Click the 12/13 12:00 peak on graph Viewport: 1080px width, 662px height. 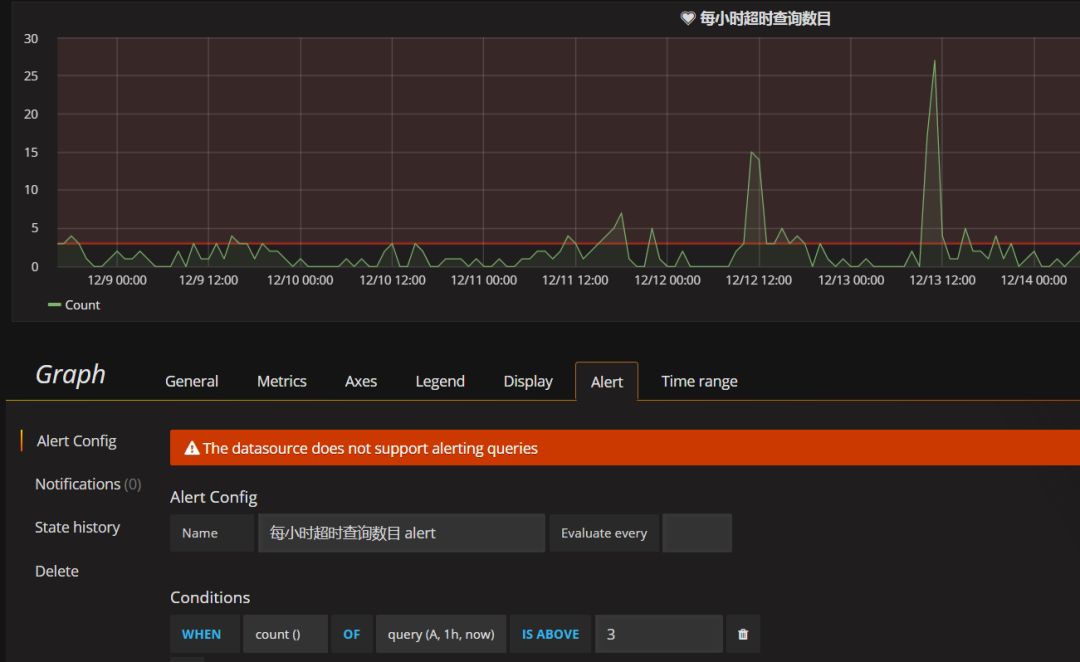pyautogui.click(x=935, y=62)
